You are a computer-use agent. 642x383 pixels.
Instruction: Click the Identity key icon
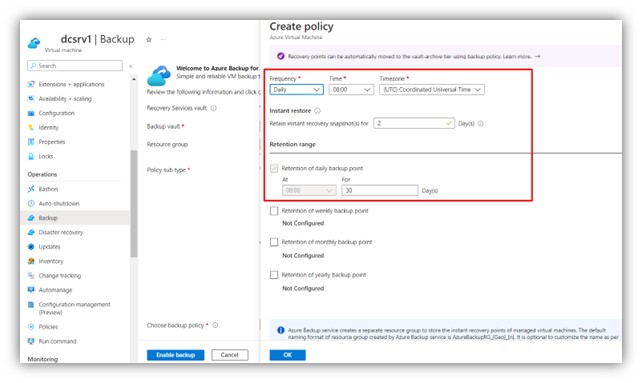click(x=31, y=127)
